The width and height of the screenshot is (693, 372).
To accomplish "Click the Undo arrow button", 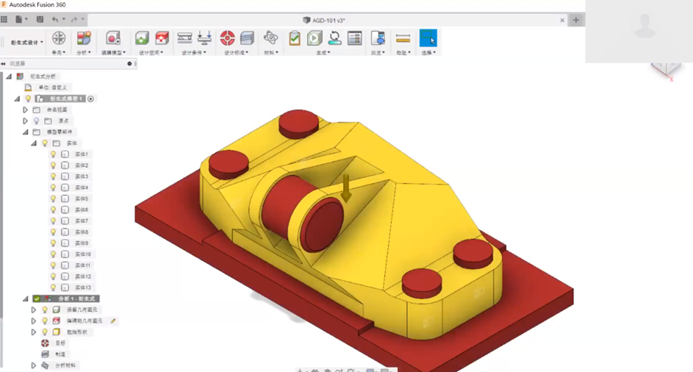I will [x=55, y=19].
